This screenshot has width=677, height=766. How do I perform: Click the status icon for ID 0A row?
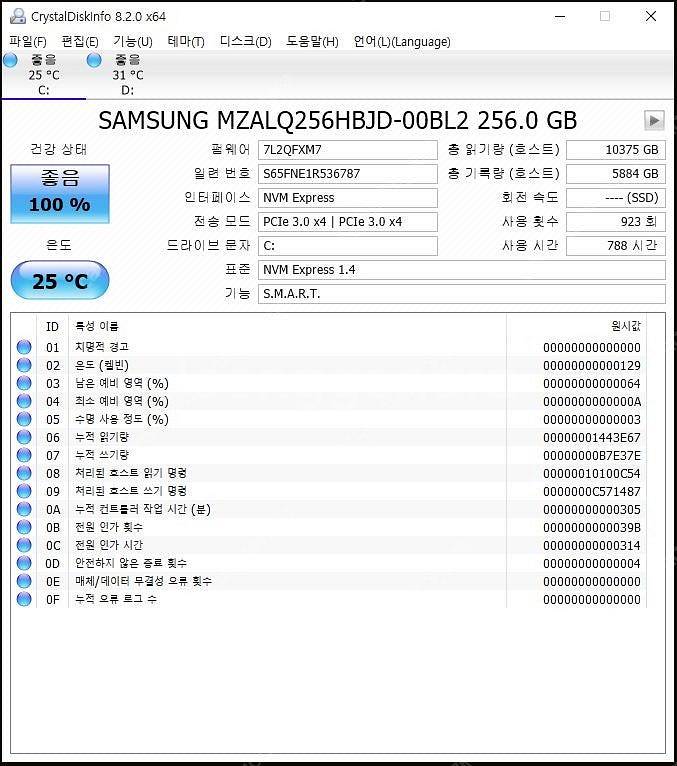pos(24,509)
